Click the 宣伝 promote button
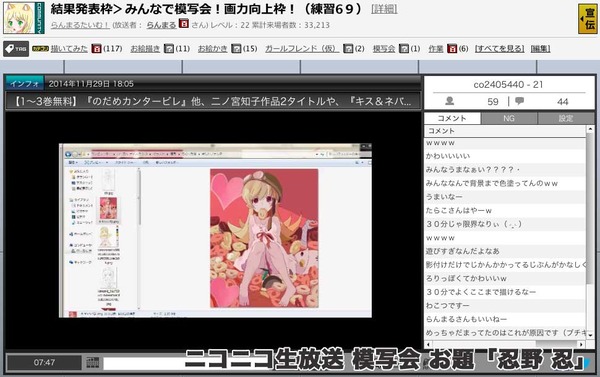The height and width of the screenshot is (377, 600). coord(587,18)
